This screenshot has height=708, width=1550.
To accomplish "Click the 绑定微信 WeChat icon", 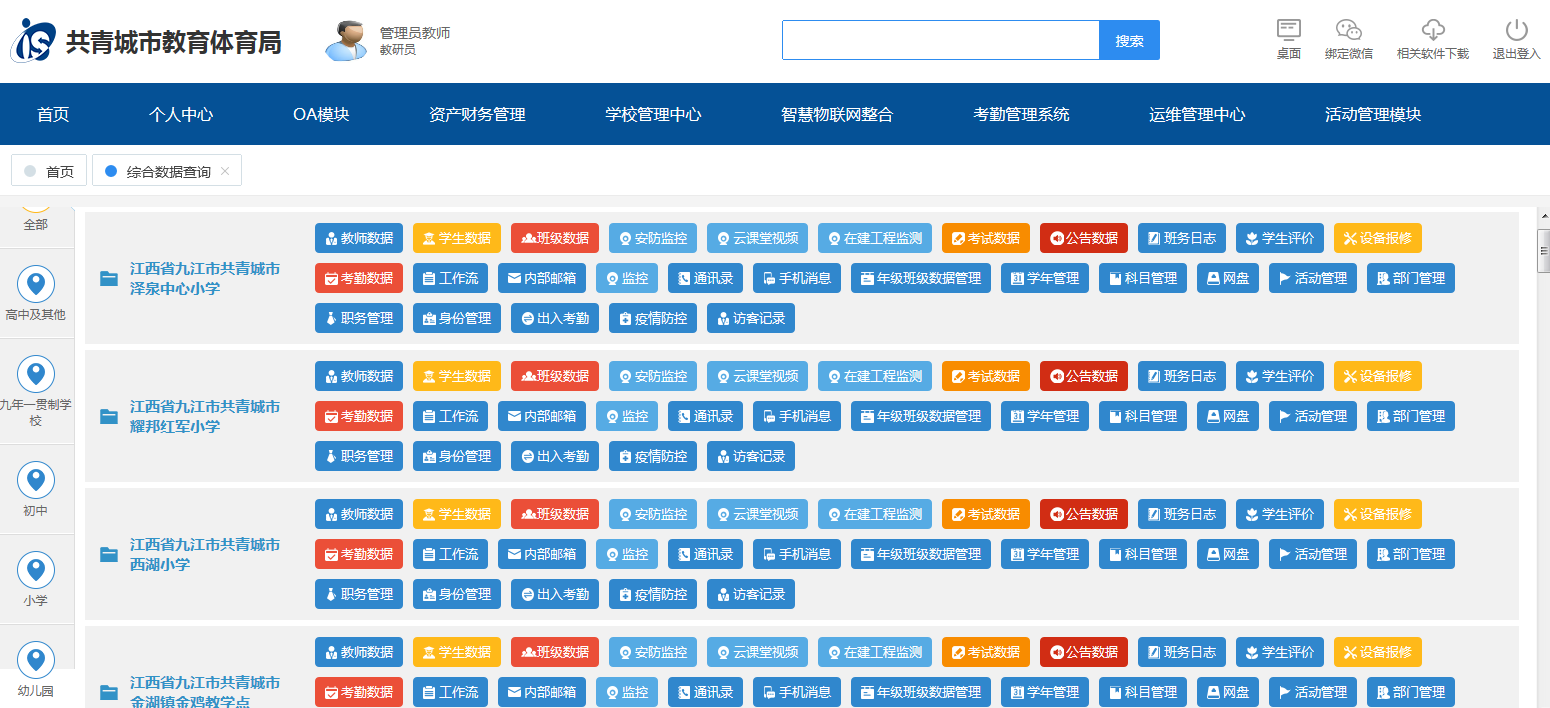I will click(1349, 30).
